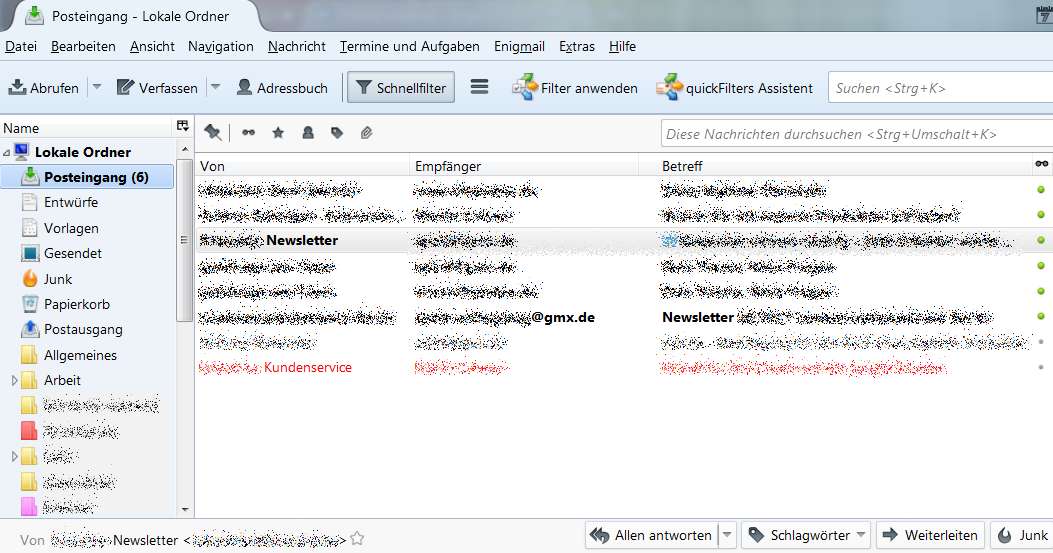The width and height of the screenshot is (1053, 553).
Task: Open the Abrufen dropdown arrow
Action: (97, 87)
